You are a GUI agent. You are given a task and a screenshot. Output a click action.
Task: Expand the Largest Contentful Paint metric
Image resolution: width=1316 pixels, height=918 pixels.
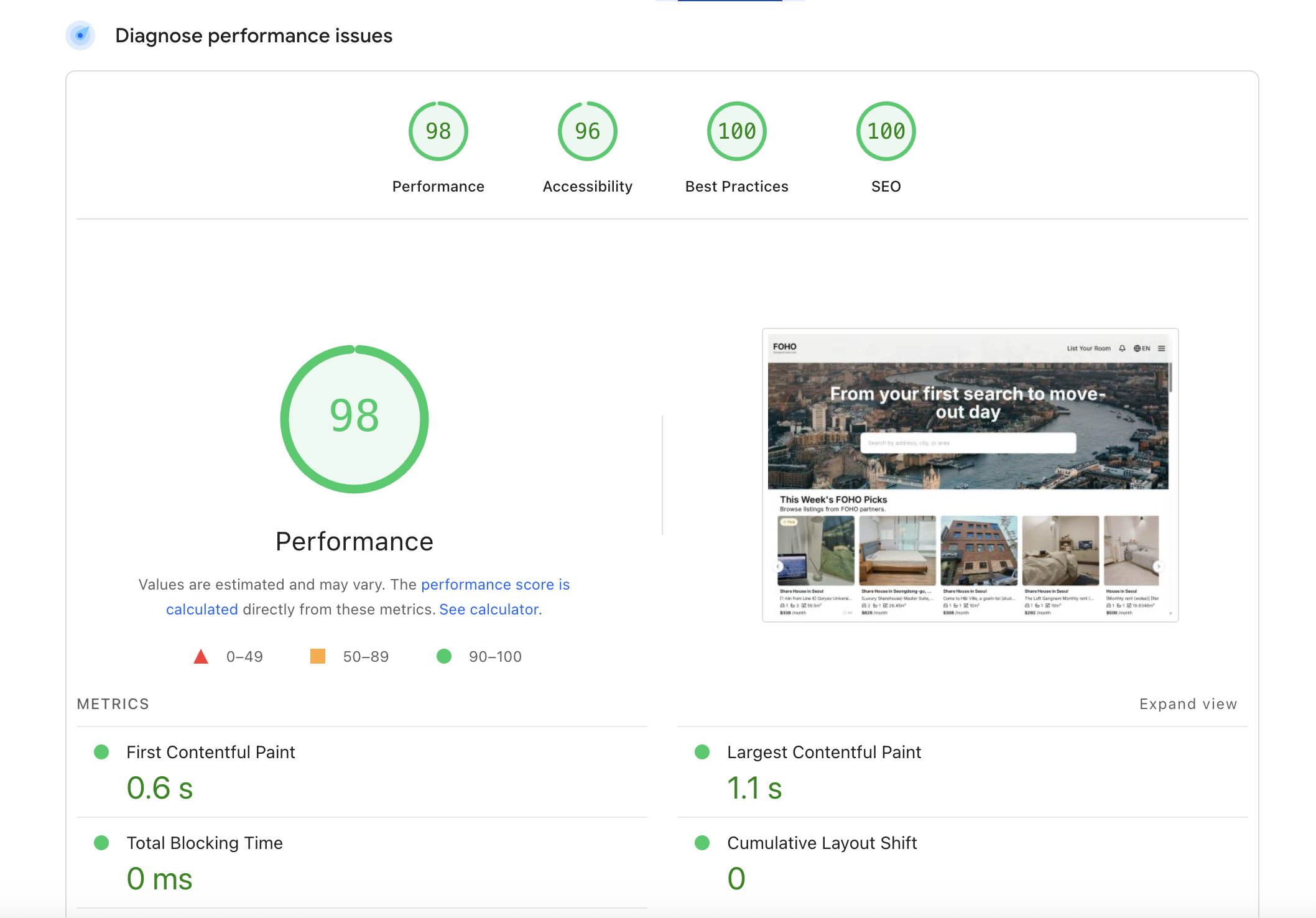click(823, 752)
